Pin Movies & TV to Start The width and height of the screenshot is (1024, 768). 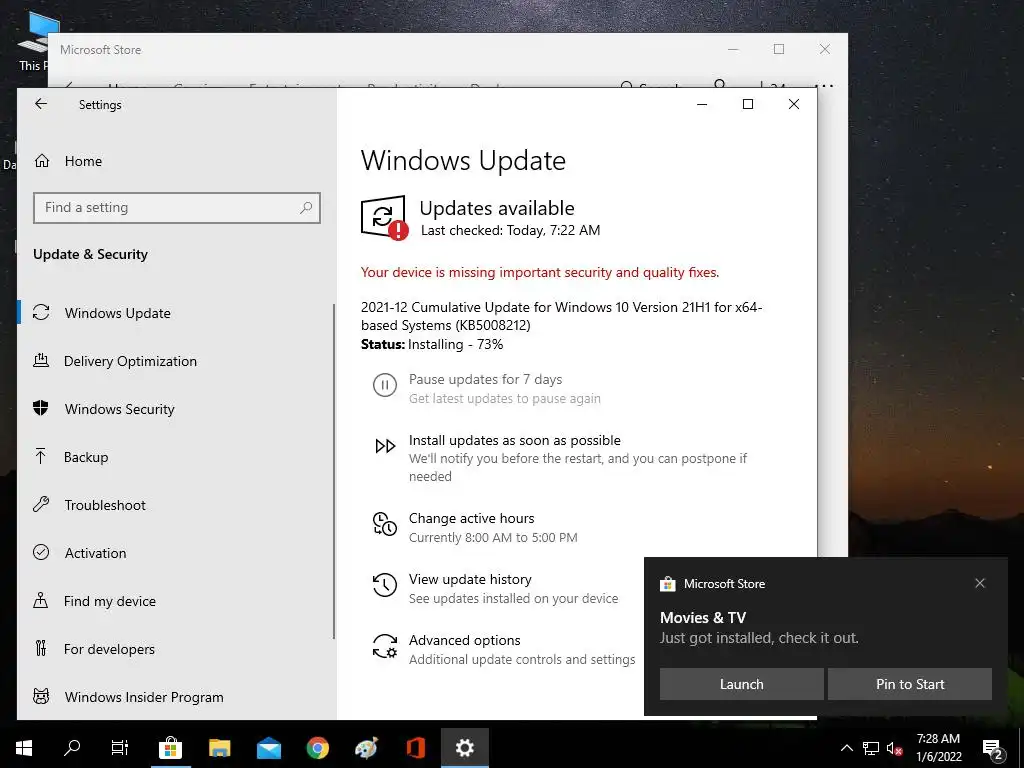click(x=910, y=684)
